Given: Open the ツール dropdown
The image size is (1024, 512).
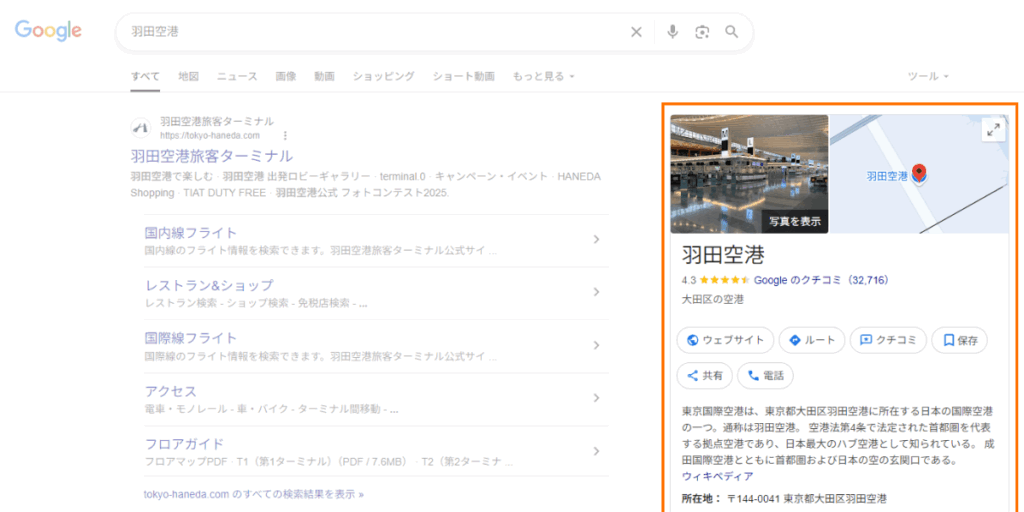Looking at the screenshot, I should point(927,76).
